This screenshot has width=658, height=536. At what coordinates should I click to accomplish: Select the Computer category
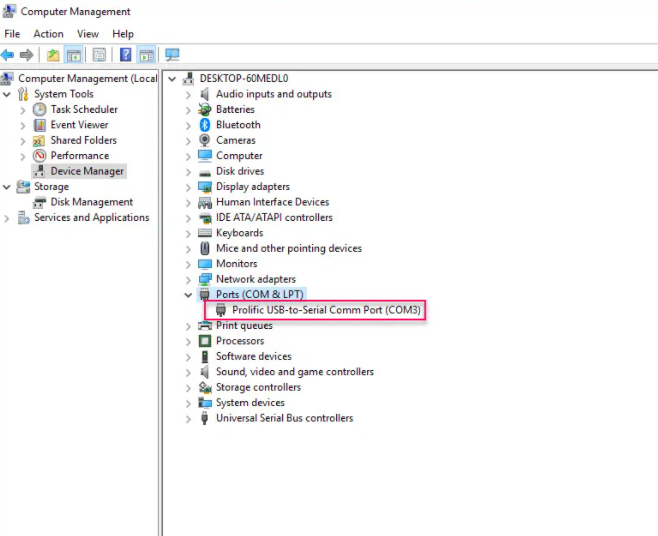tap(239, 156)
